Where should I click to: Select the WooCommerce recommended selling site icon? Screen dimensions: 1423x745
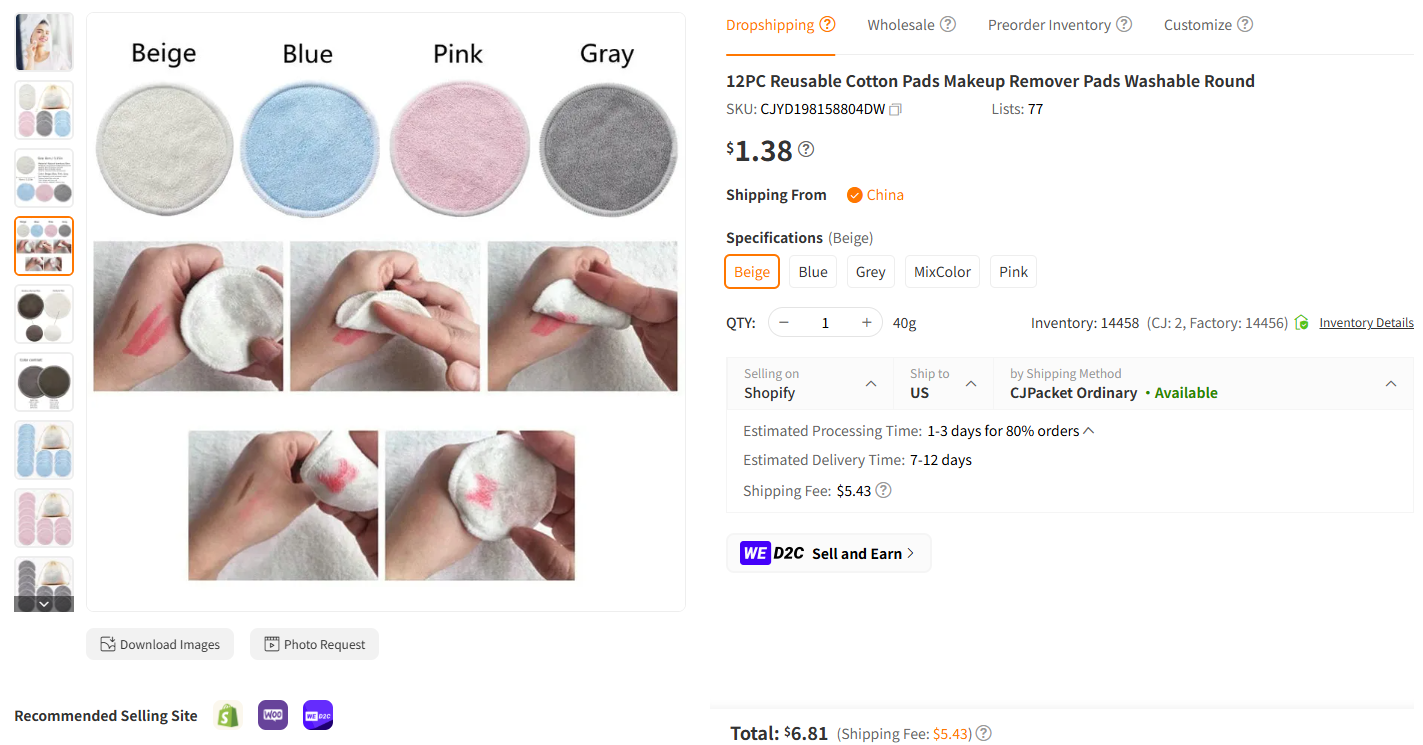[272, 714]
